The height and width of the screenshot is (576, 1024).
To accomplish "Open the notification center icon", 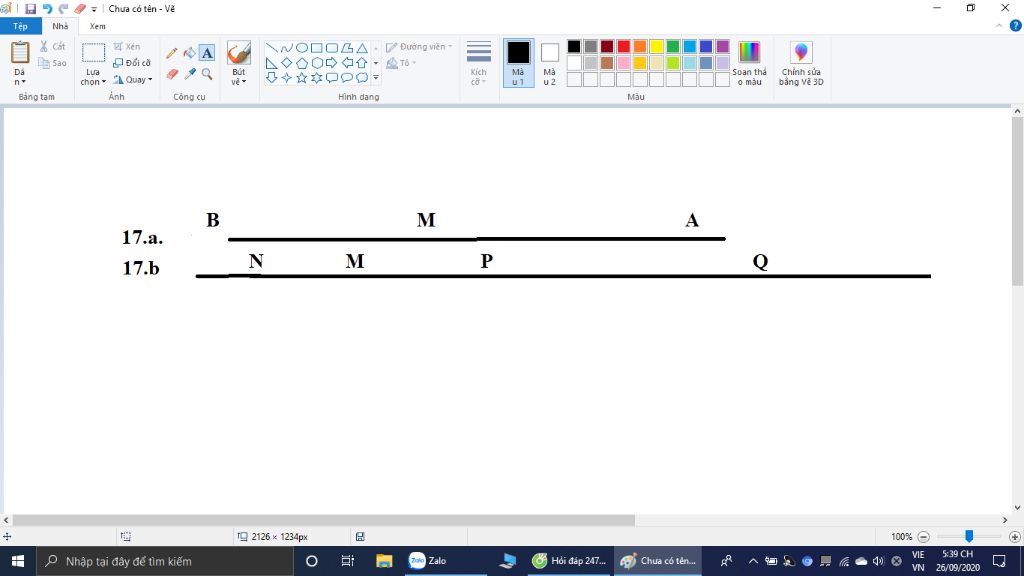I will pyautogui.click(x=999, y=561).
